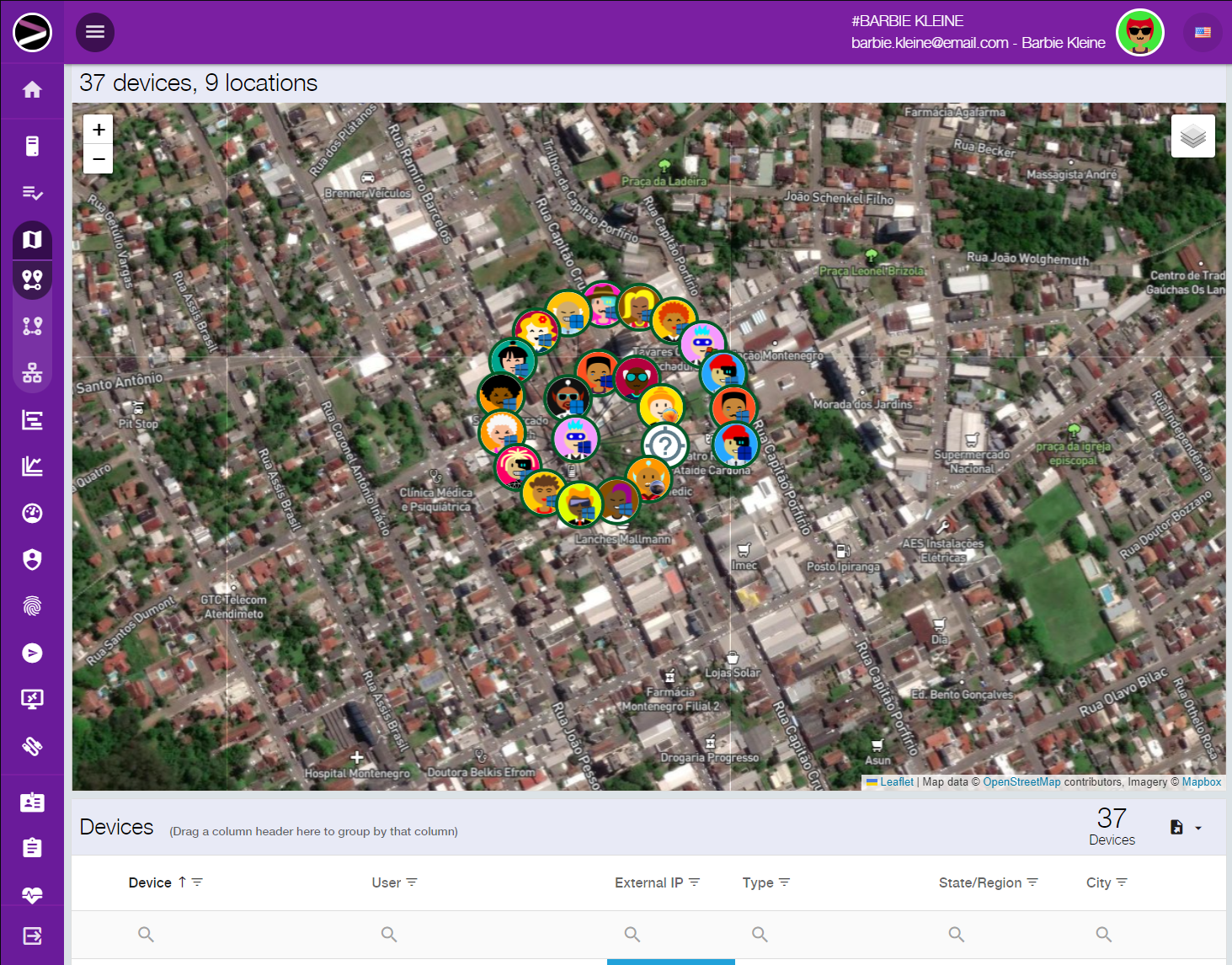
Task: Open the devices phone icon in sidebar
Action: coord(32,146)
